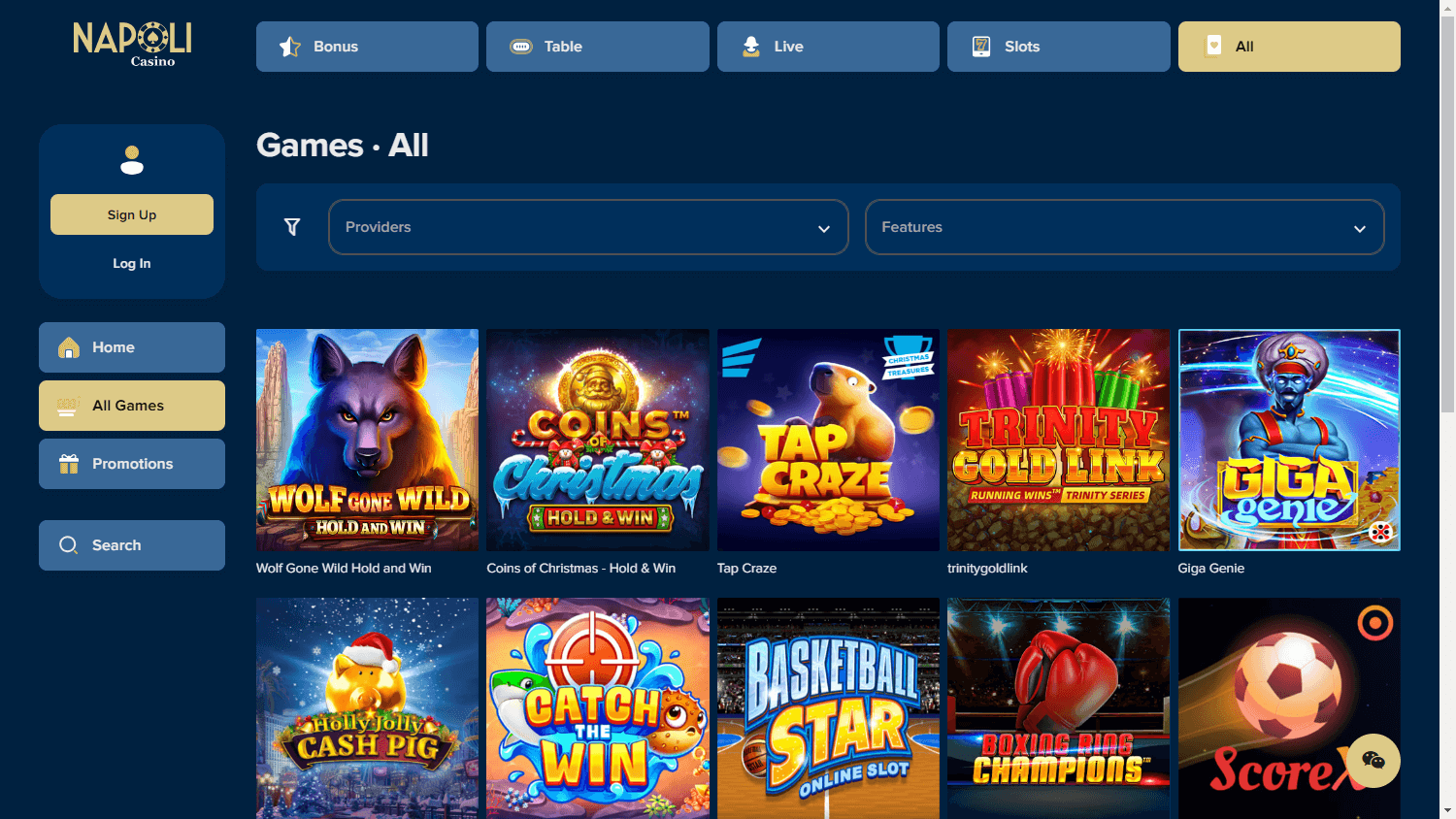Select the All games tab
Screen dimensions: 1456x819
(x=1289, y=47)
